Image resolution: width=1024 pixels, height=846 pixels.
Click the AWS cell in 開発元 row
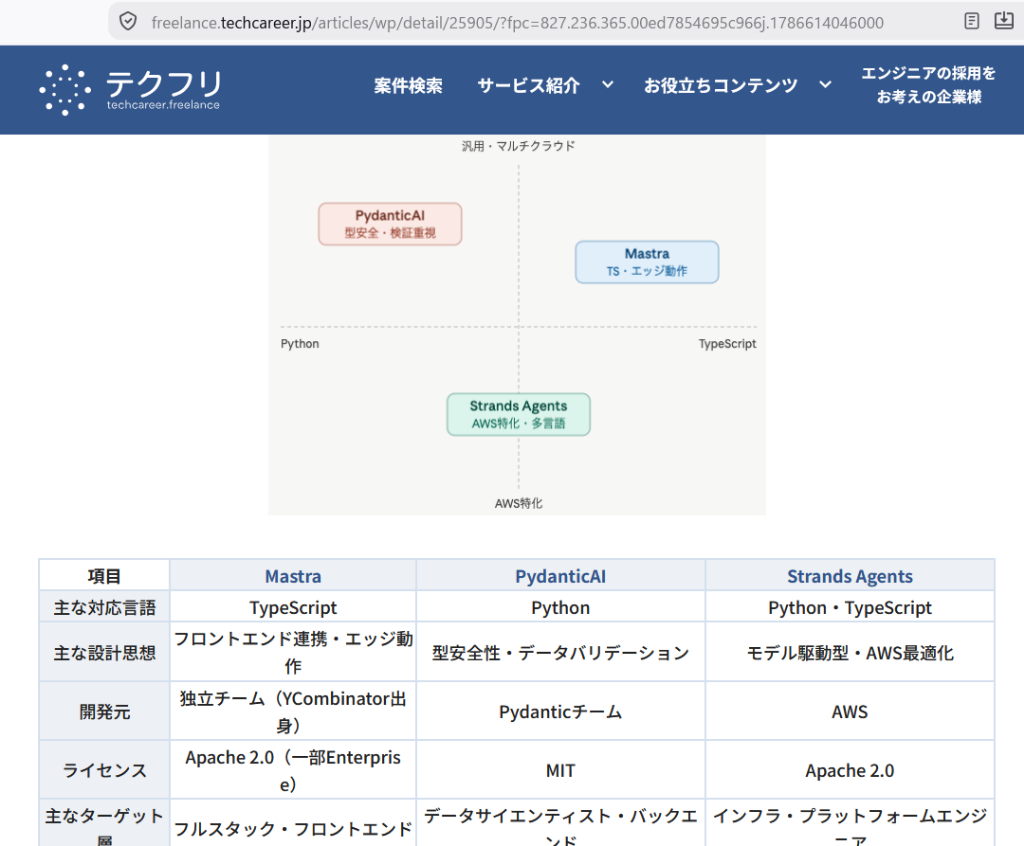pyautogui.click(x=850, y=711)
